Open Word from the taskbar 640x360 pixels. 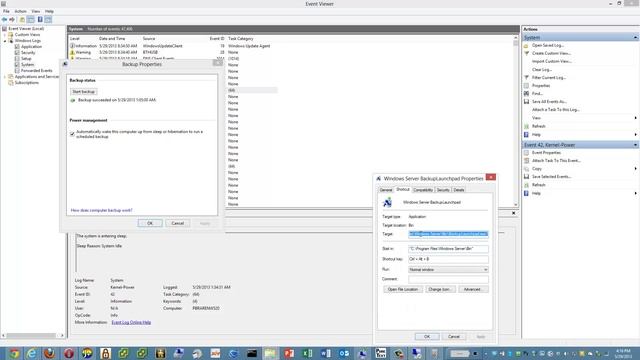point(326,353)
